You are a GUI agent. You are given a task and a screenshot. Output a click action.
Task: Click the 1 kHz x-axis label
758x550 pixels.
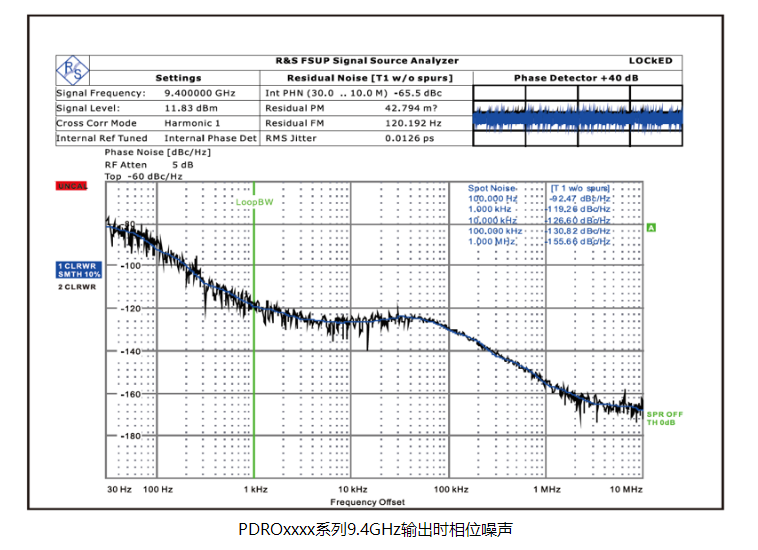coord(256,489)
